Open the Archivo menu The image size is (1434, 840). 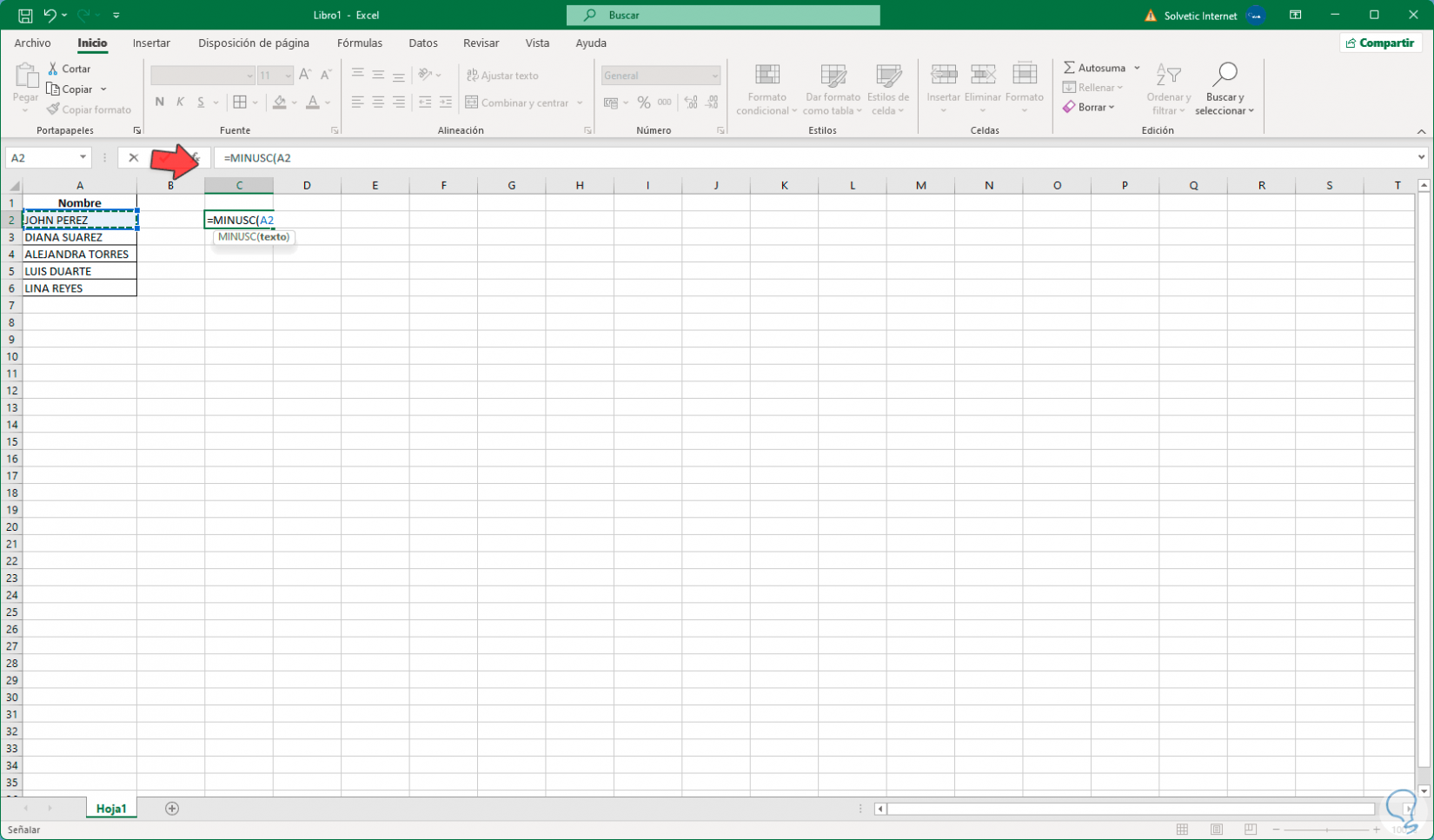[32, 43]
